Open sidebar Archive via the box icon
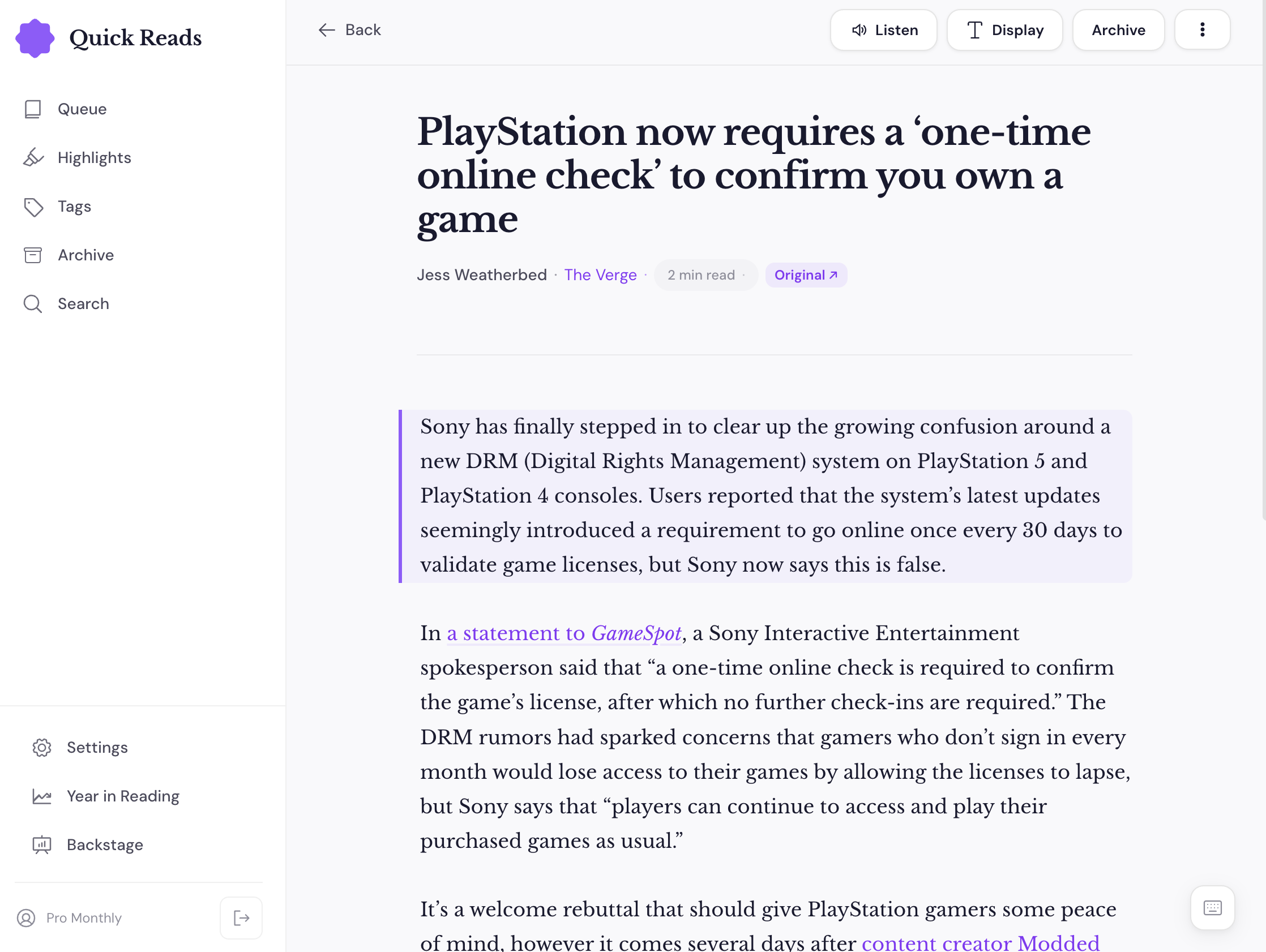The width and height of the screenshot is (1266, 952). pos(33,255)
